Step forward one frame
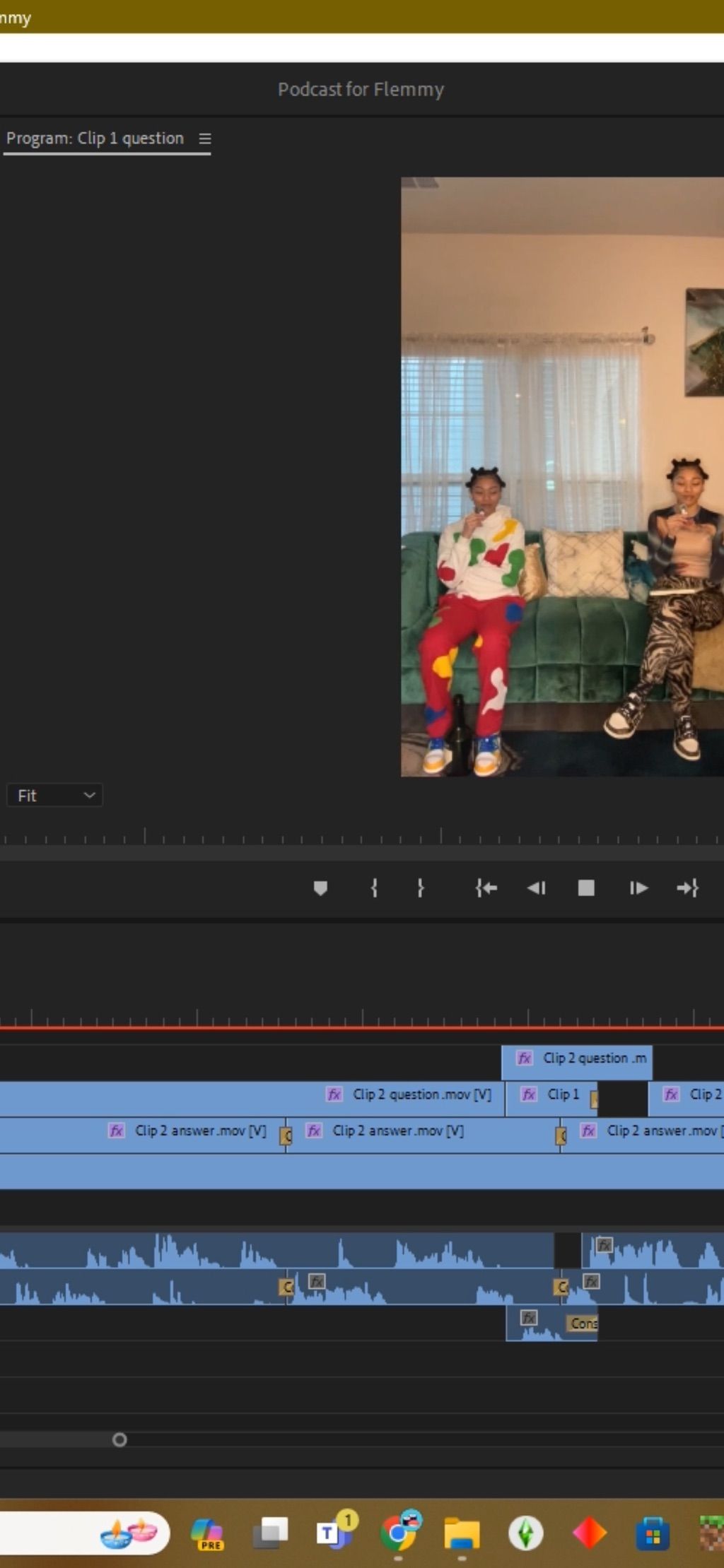 tap(638, 888)
